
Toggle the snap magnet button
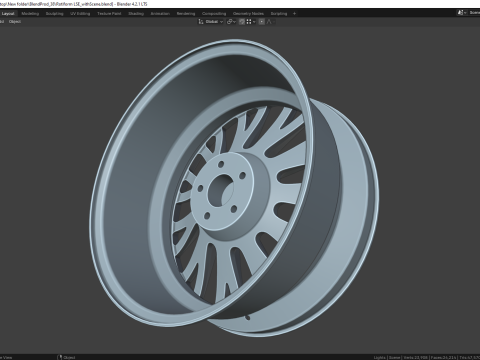tap(242, 22)
